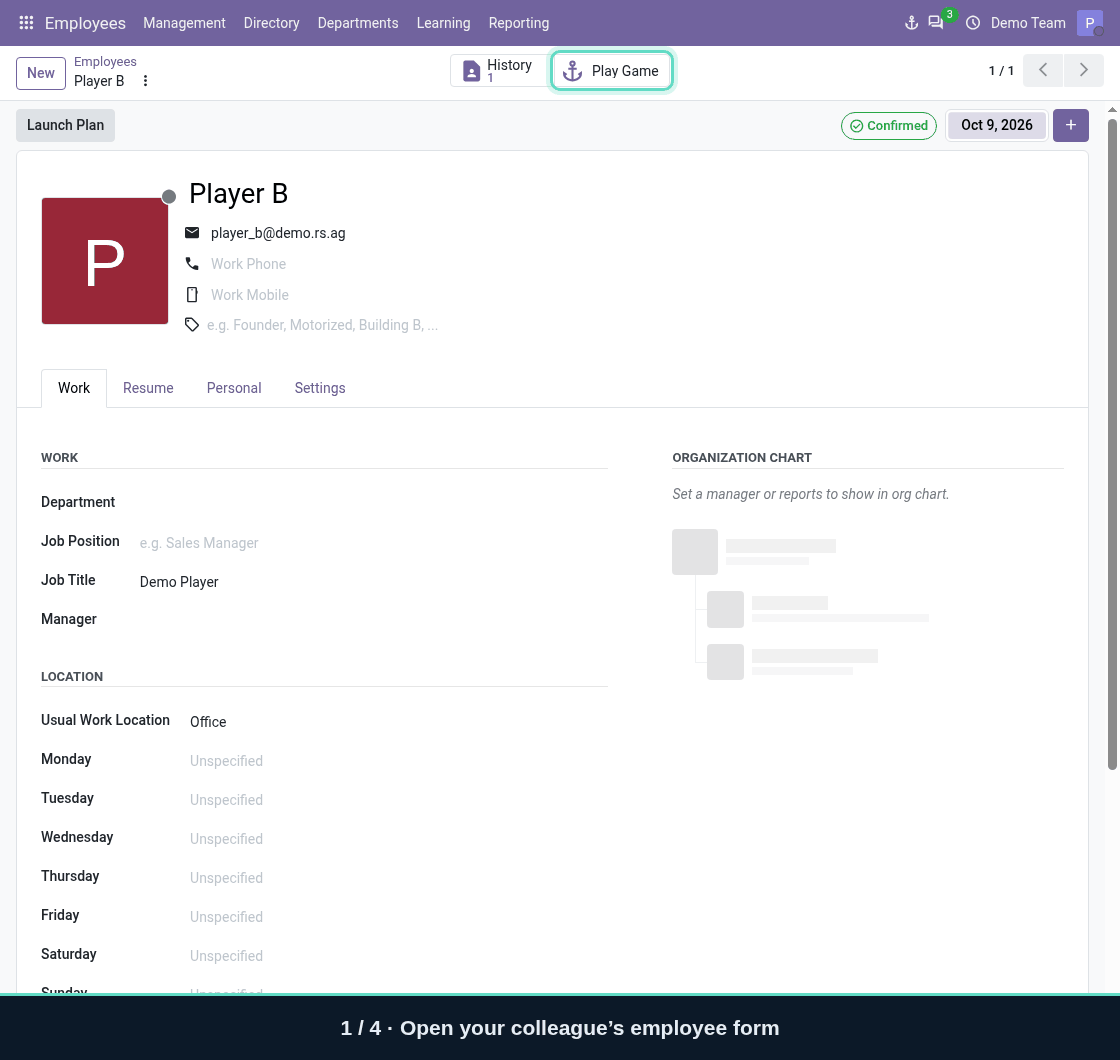Click the work mobile device icon

point(192,295)
